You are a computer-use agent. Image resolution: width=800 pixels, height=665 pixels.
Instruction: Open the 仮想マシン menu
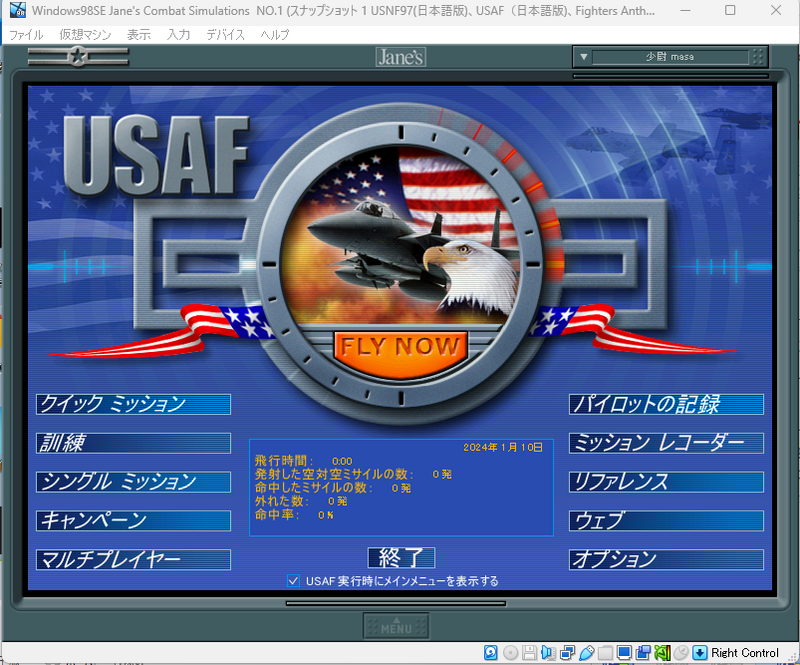tap(85, 35)
